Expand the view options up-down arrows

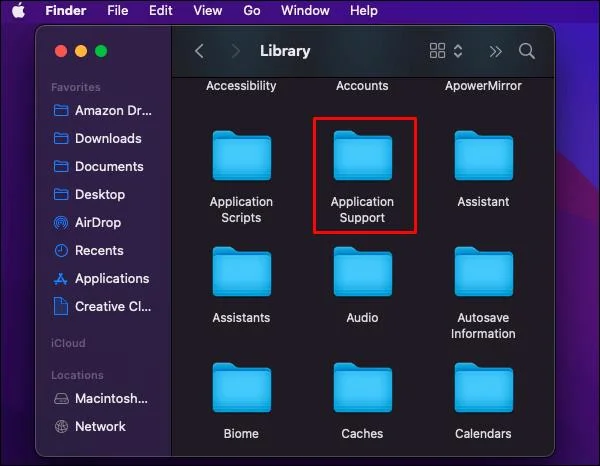coord(458,51)
